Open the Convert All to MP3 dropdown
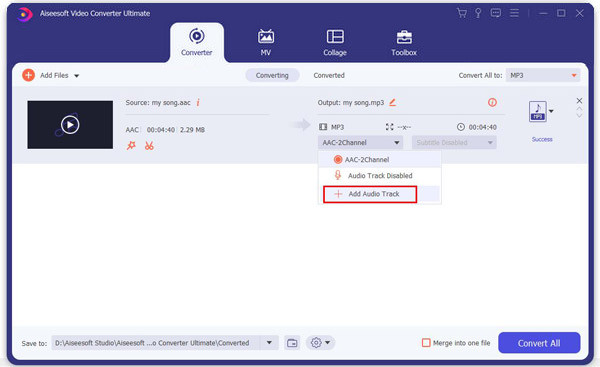 tap(543, 75)
